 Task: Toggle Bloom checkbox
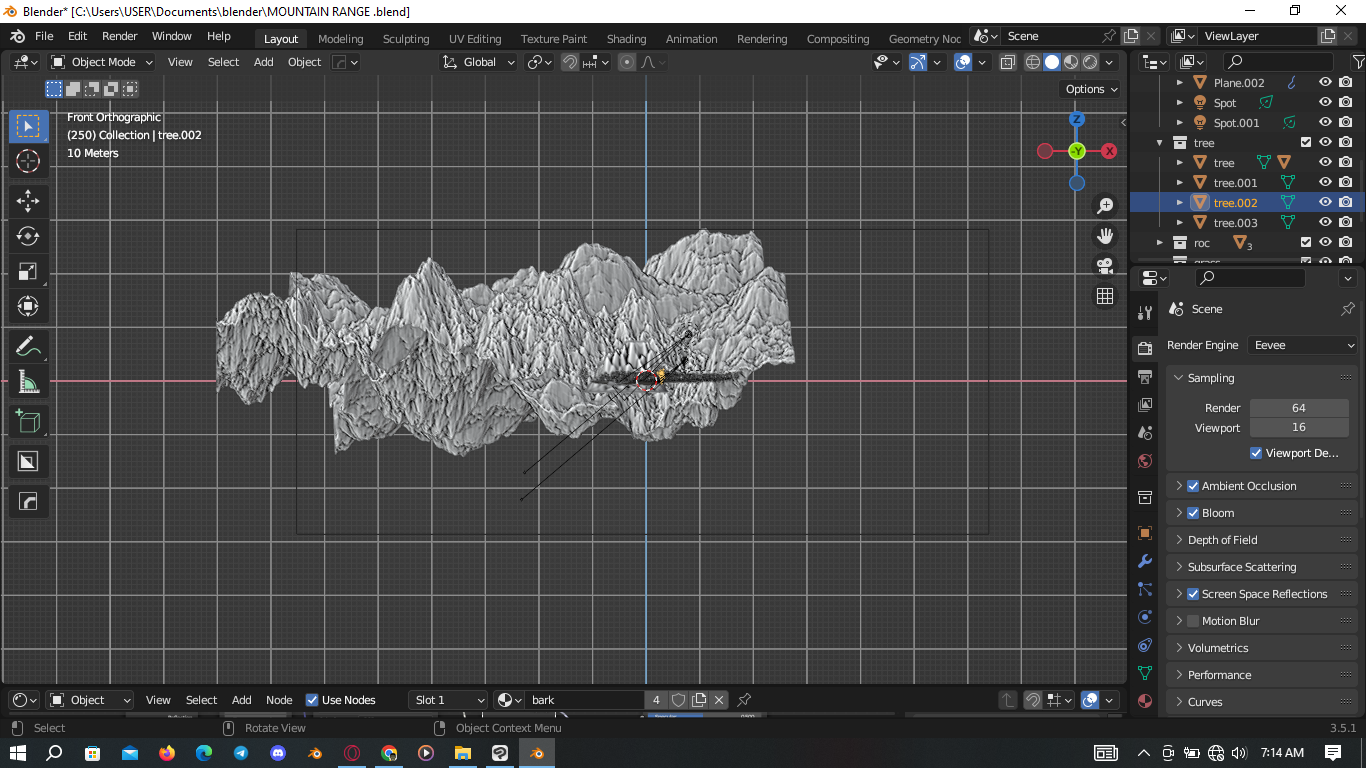[x=1193, y=513]
